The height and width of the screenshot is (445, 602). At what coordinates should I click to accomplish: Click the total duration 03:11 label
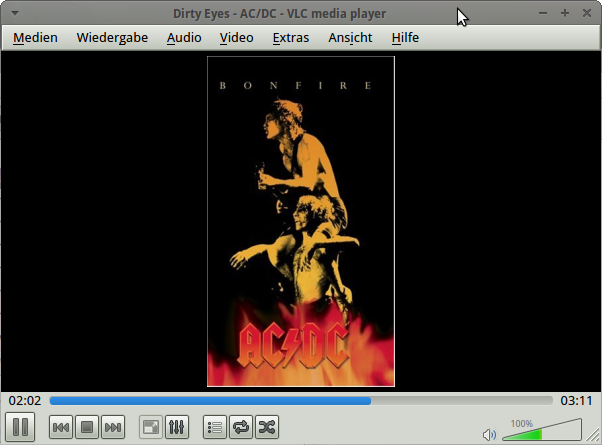coord(576,401)
